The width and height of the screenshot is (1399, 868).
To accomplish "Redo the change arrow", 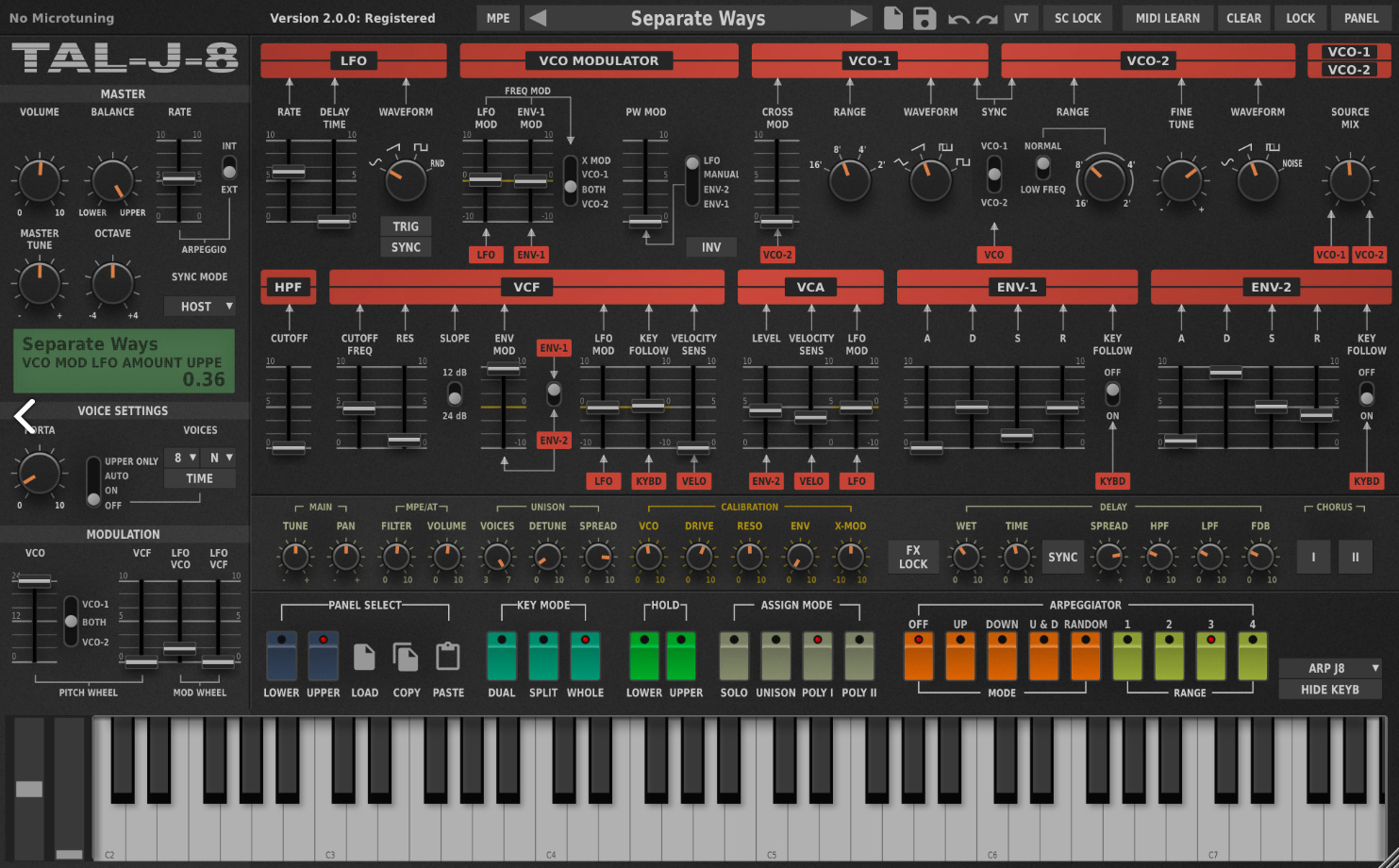I will [x=987, y=19].
